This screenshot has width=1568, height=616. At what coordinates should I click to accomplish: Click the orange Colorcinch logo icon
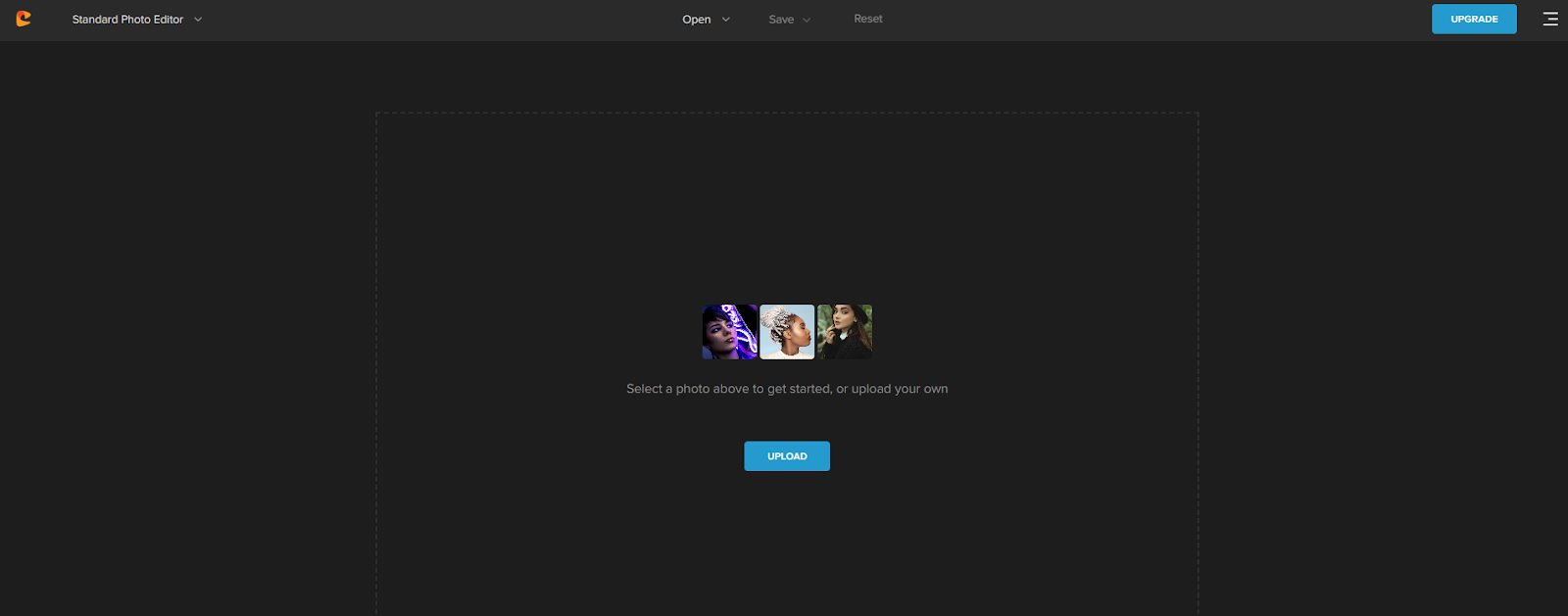click(x=24, y=19)
